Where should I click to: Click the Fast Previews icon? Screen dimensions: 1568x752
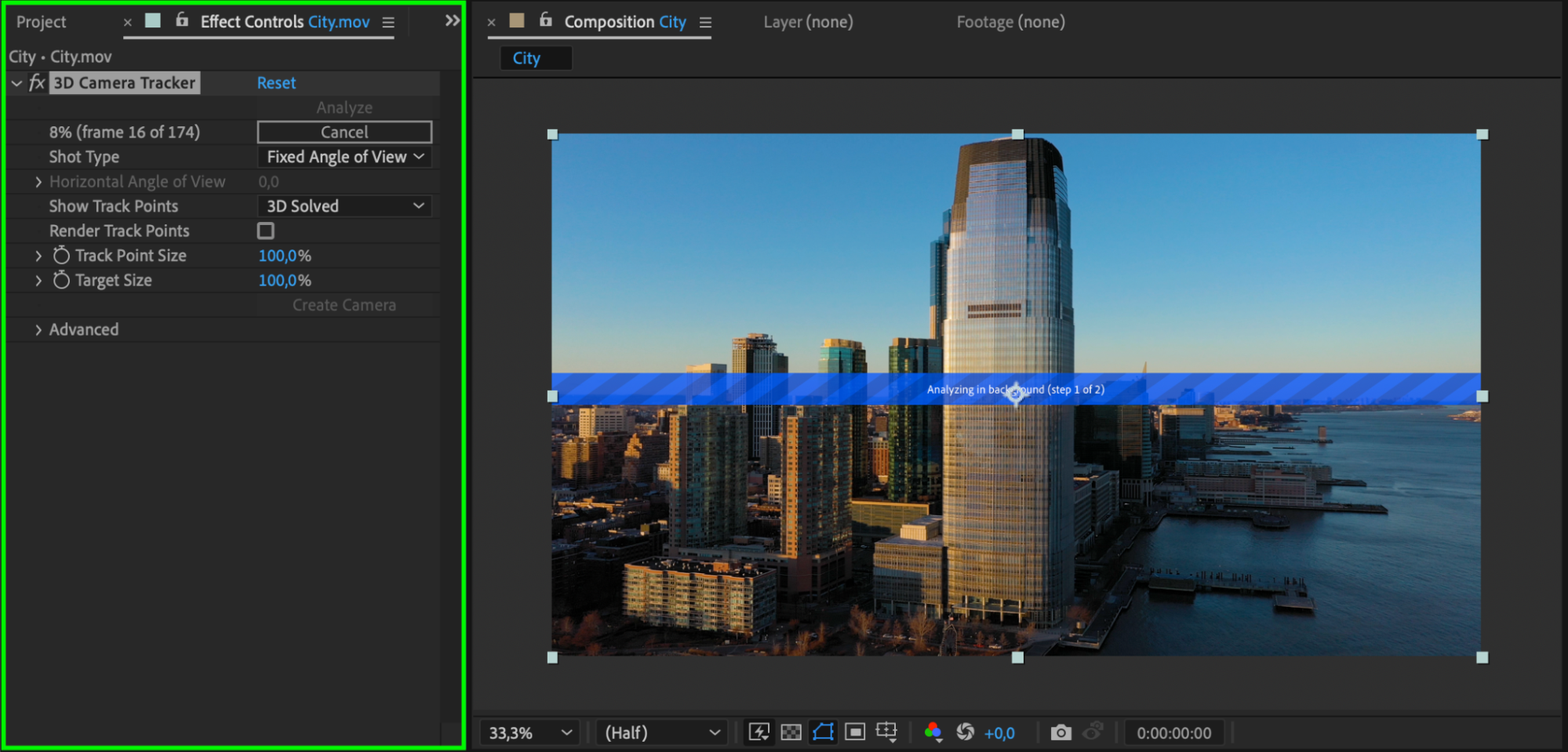[759, 732]
